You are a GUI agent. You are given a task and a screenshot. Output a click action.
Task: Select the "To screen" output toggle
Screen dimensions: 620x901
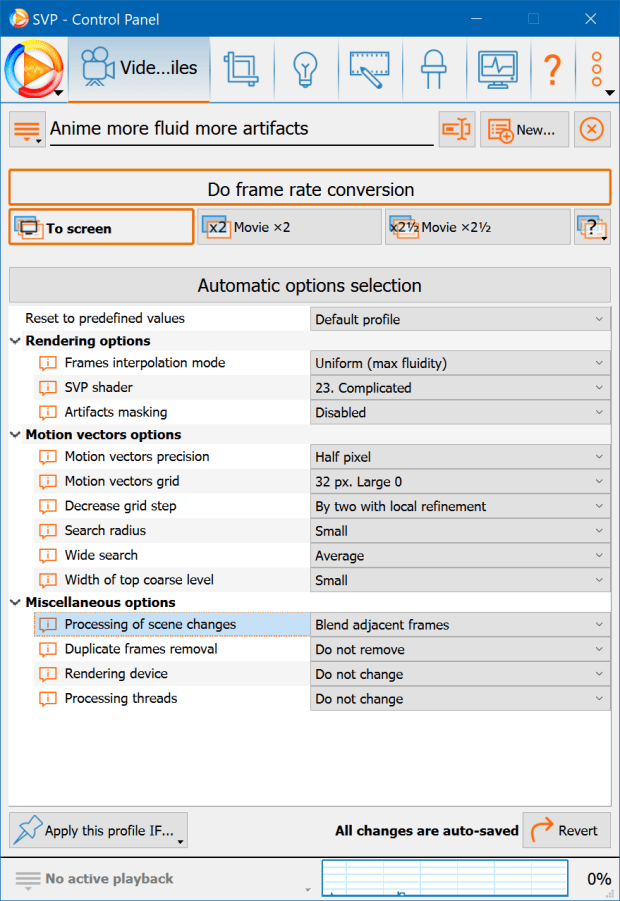pyautogui.click(x=100, y=227)
